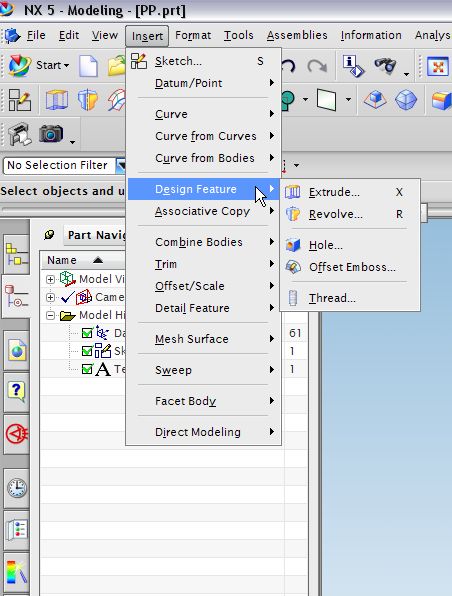The image size is (452, 596).
Task: Open the Associative Copy submenu
Action: pos(203,211)
